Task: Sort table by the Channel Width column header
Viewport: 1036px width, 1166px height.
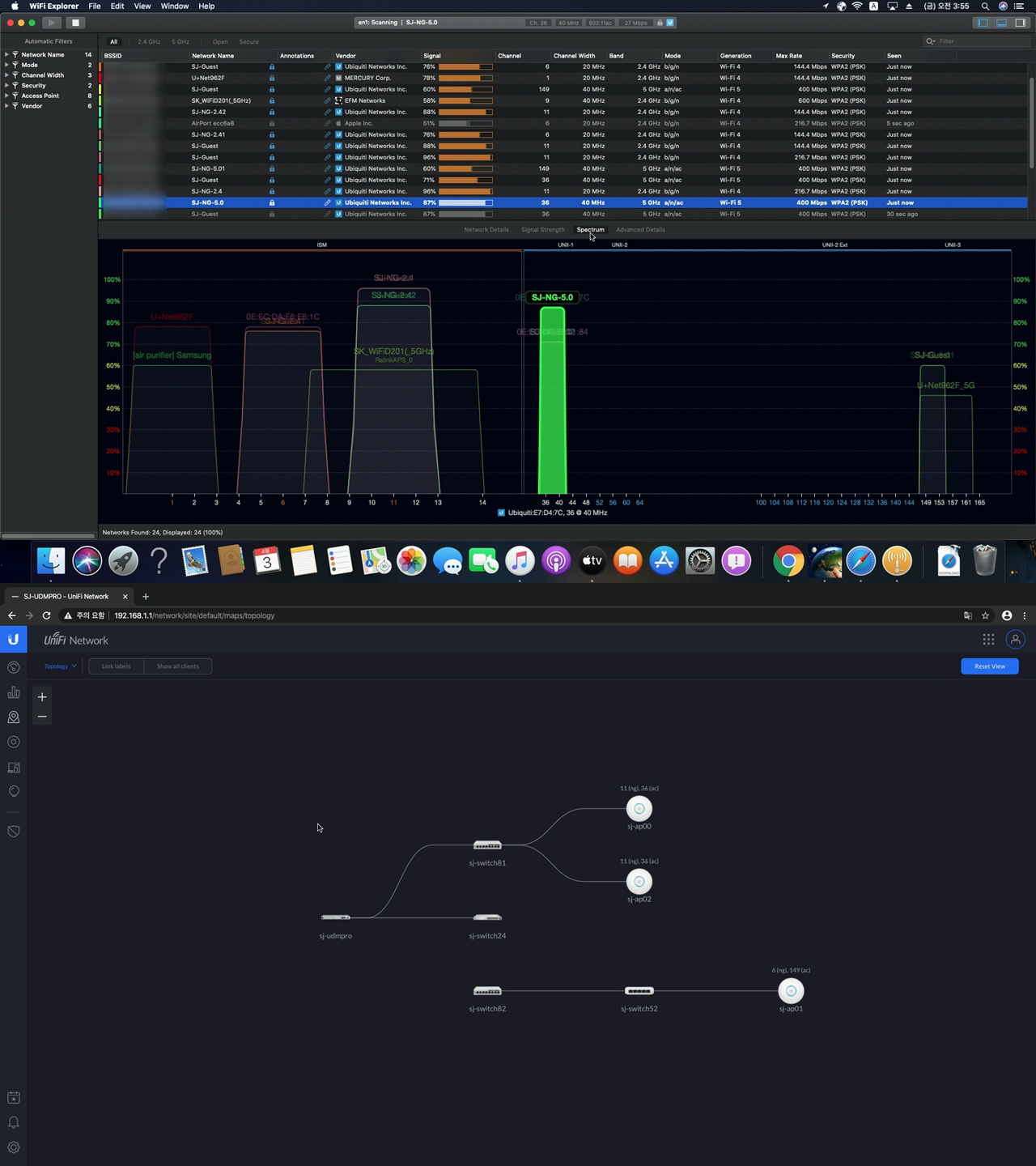Action: tap(578, 56)
